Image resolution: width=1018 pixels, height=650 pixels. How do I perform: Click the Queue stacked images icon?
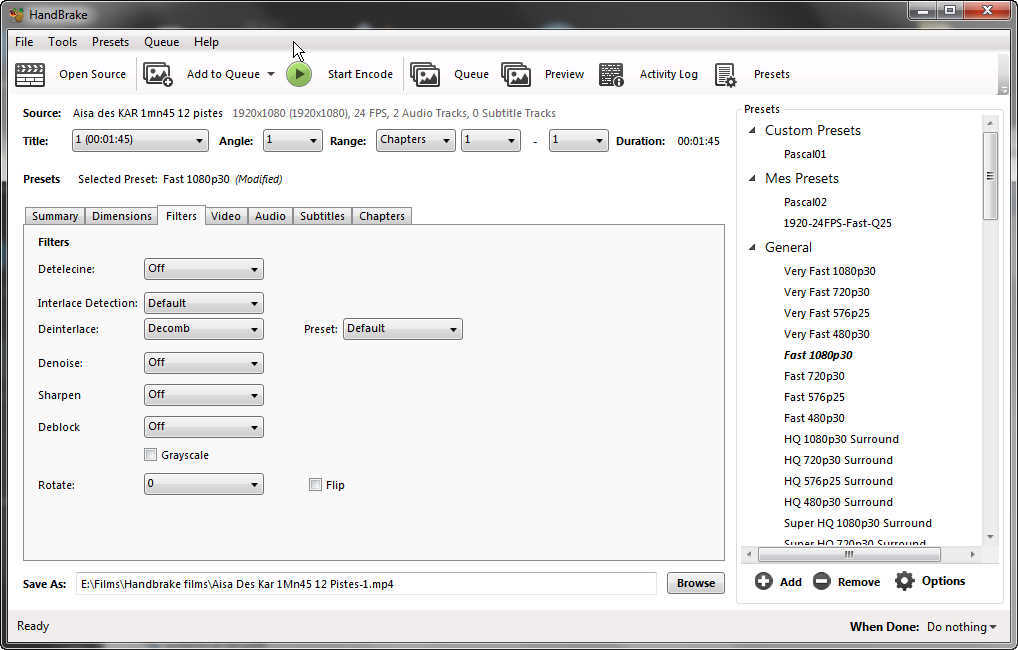tap(425, 75)
